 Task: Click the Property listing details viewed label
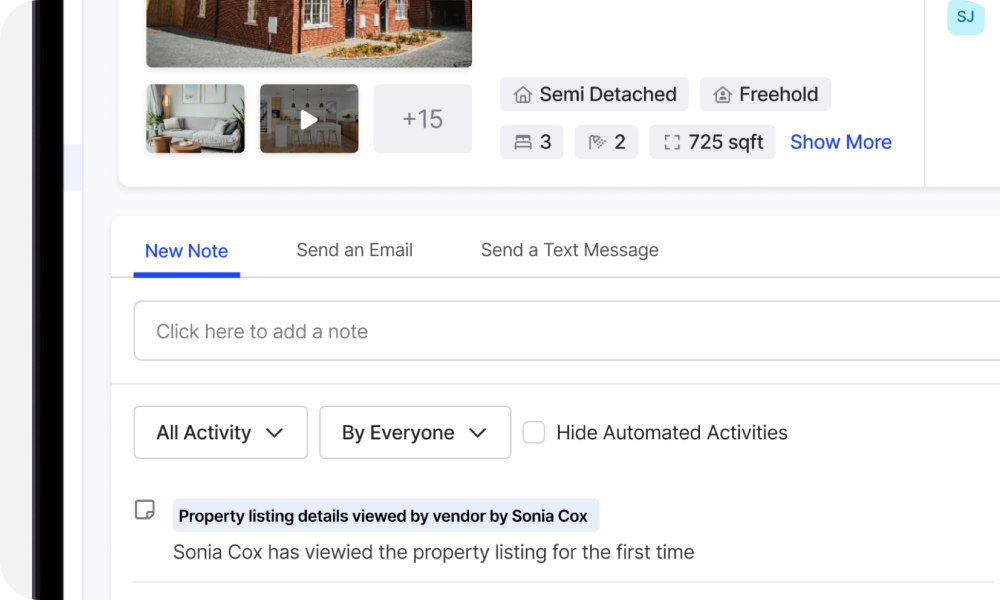pos(385,516)
